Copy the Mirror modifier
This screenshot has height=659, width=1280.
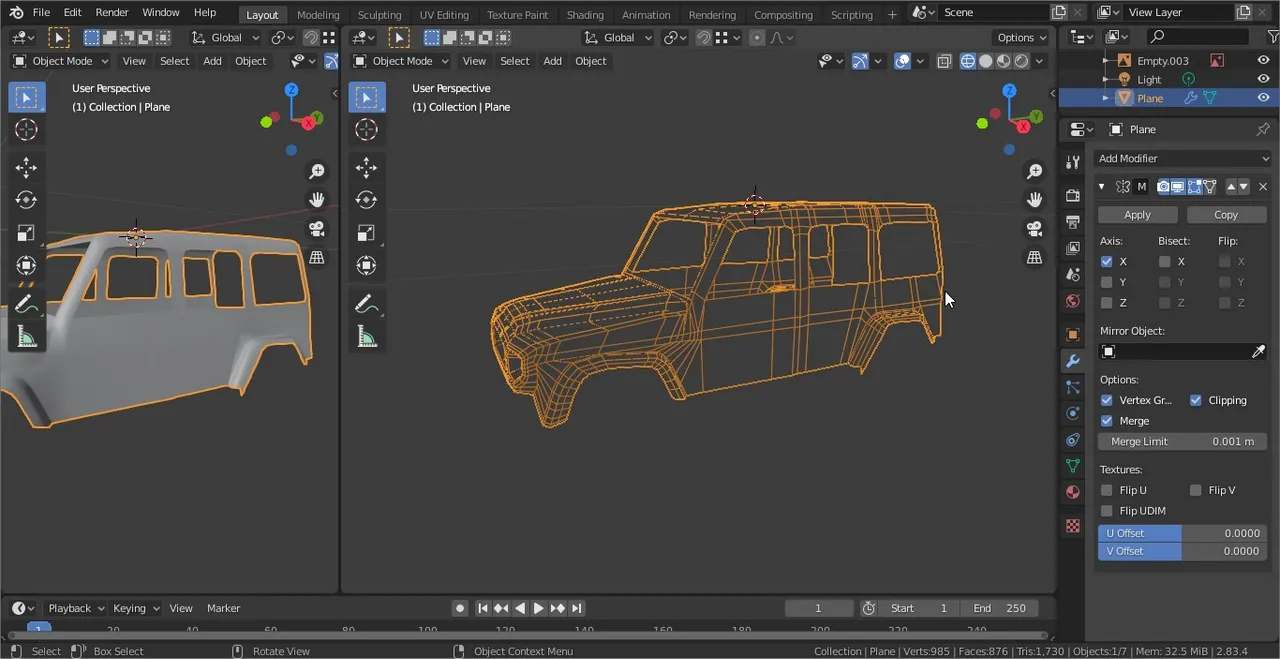(1226, 215)
